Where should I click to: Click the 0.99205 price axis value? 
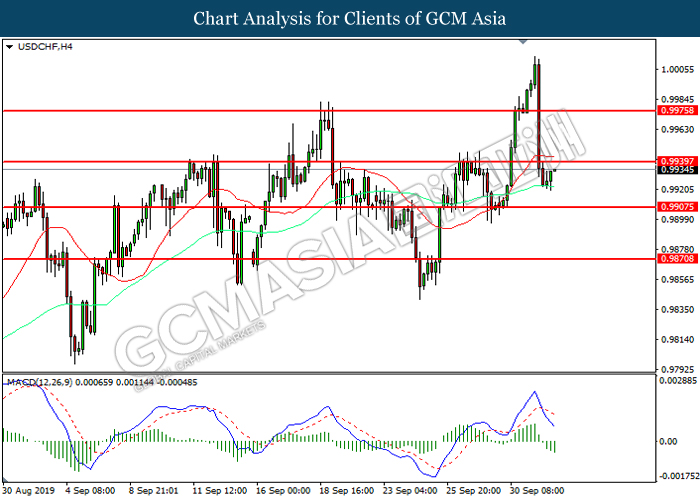click(x=678, y=190)
